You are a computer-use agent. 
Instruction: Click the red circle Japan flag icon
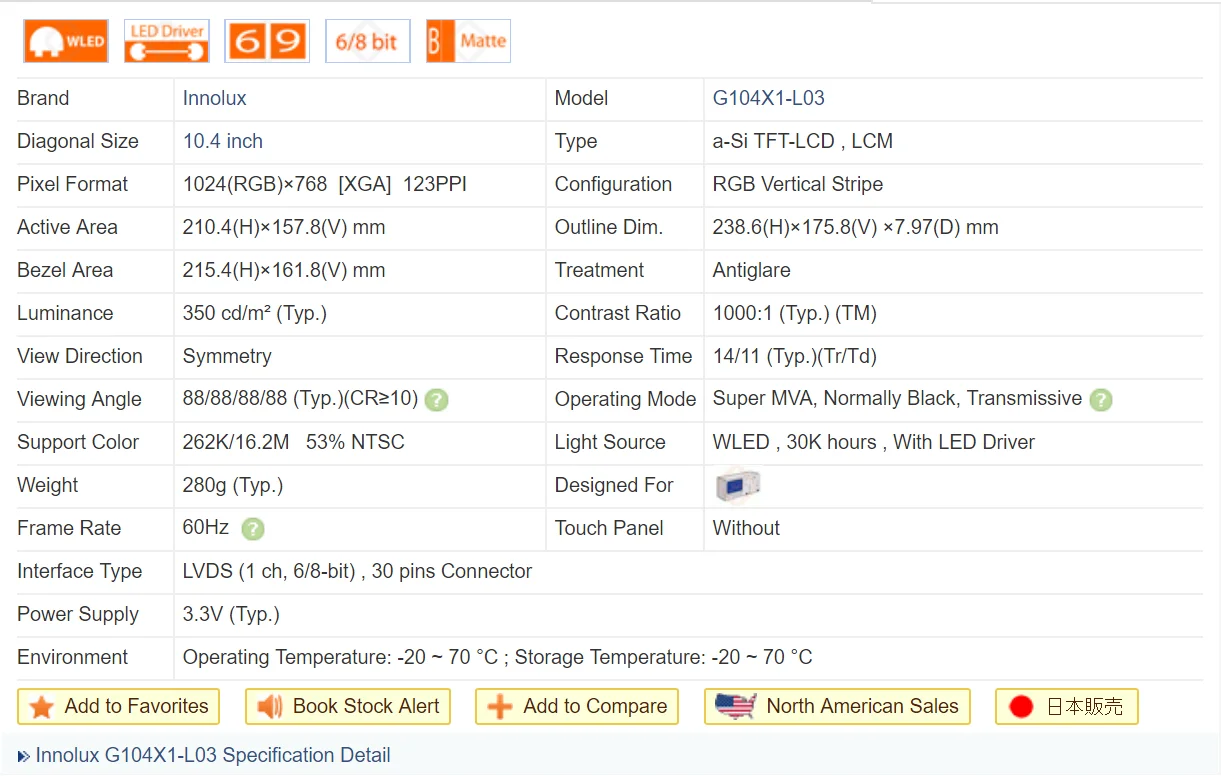(1021, 707)
